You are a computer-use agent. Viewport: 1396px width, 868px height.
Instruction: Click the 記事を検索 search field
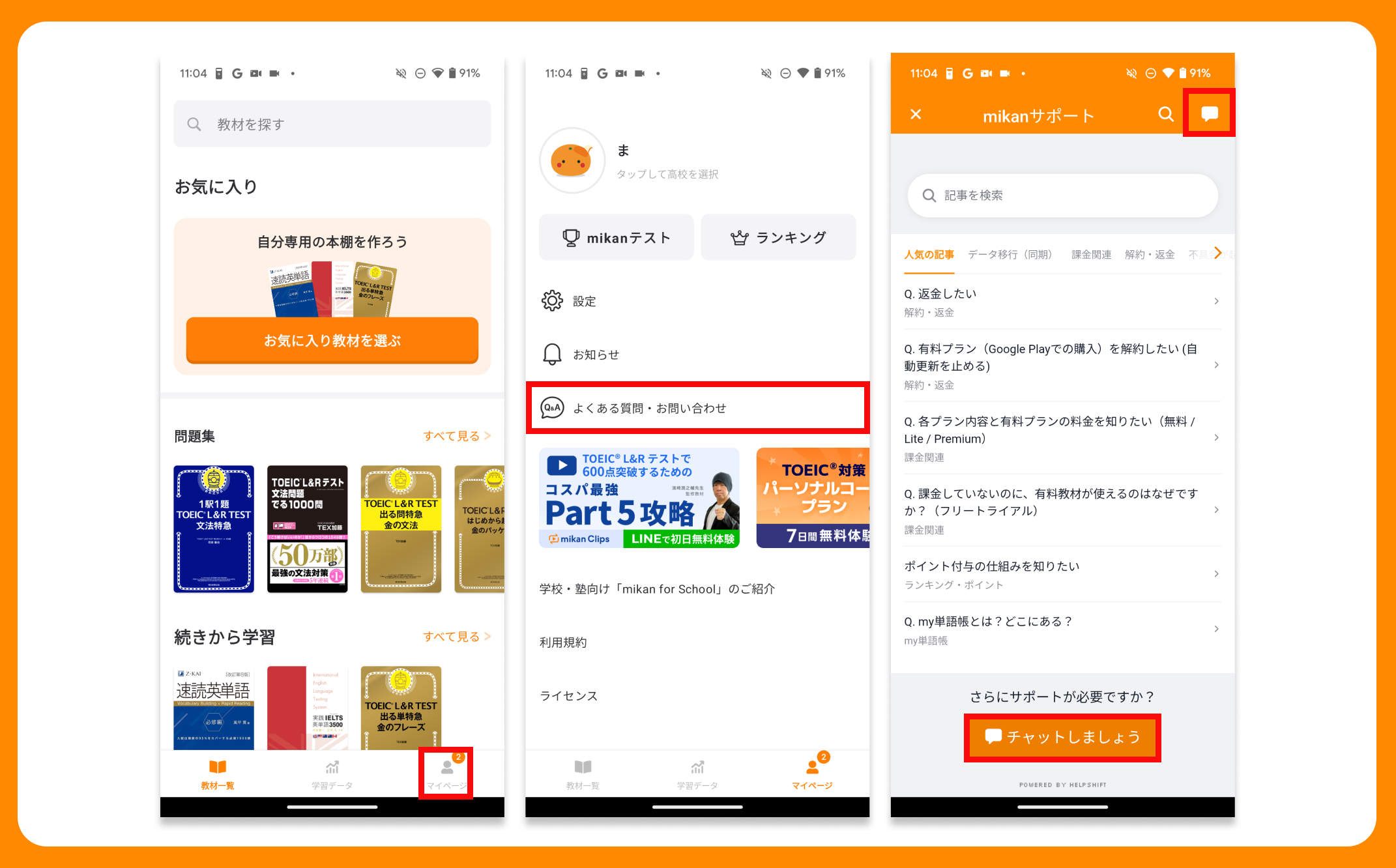tap(1062, 195)
